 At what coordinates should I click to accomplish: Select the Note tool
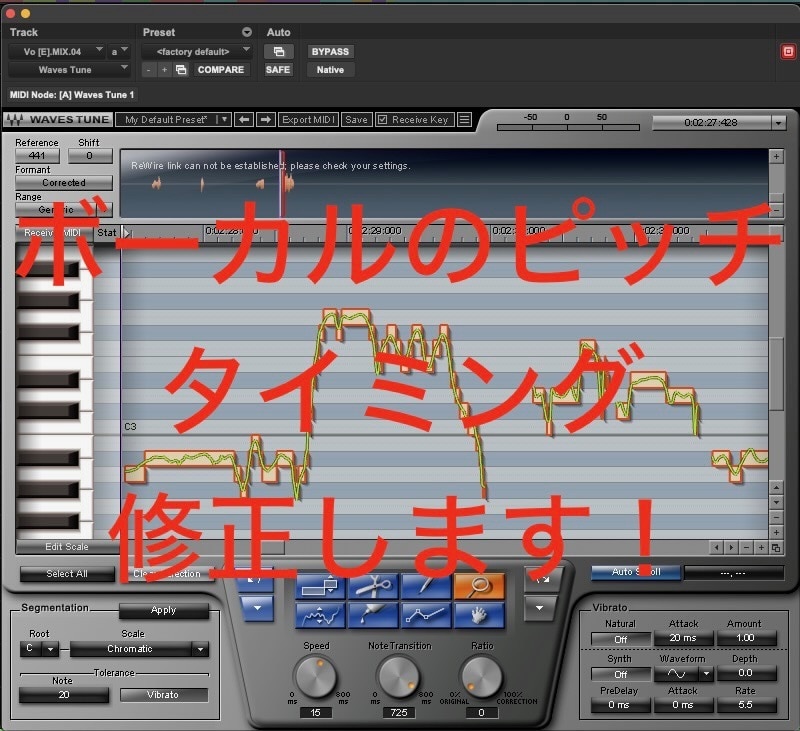[321, 586]
